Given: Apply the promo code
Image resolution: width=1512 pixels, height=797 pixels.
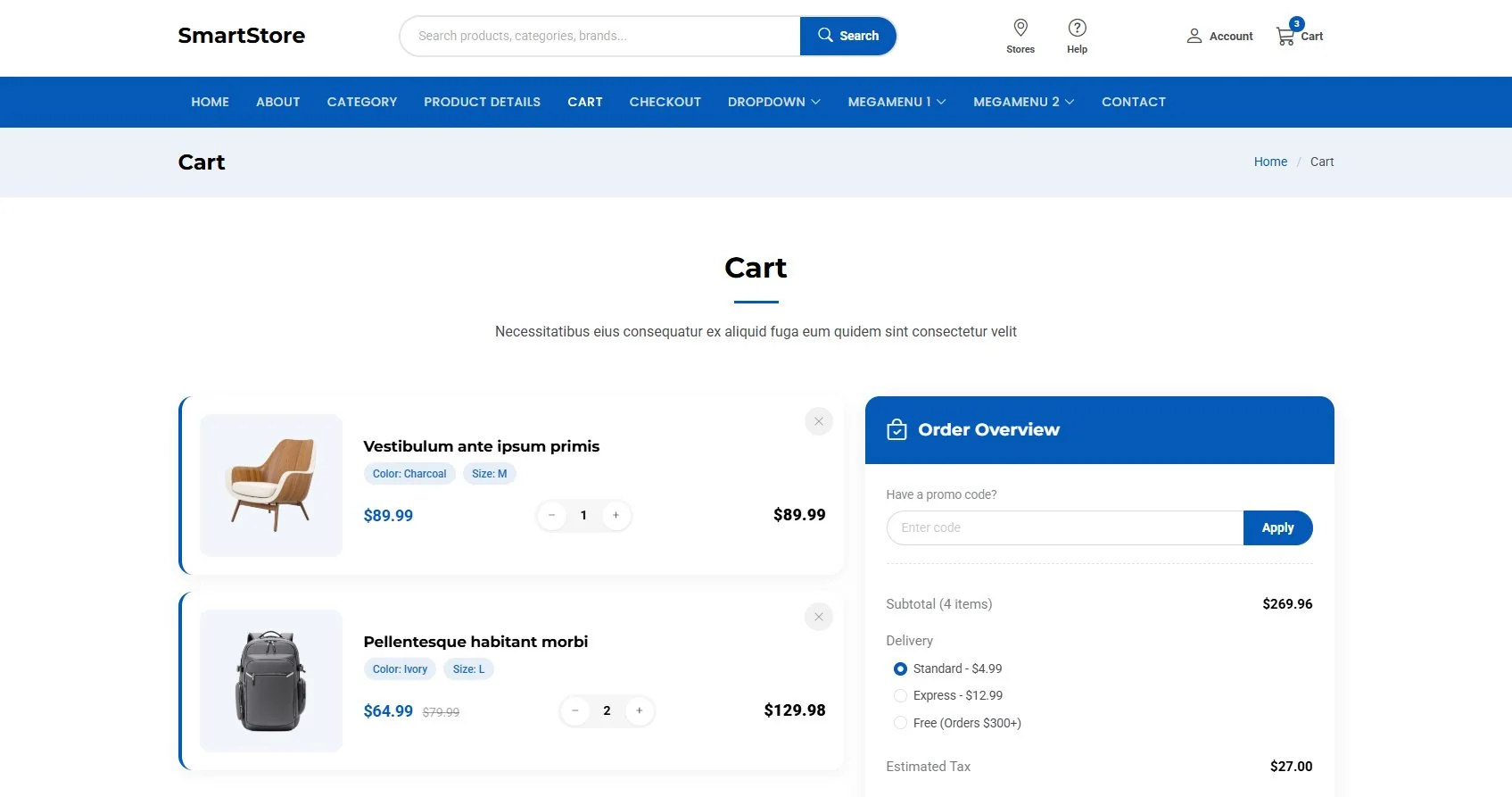Looking at the screenshot, I should 1277,527.
